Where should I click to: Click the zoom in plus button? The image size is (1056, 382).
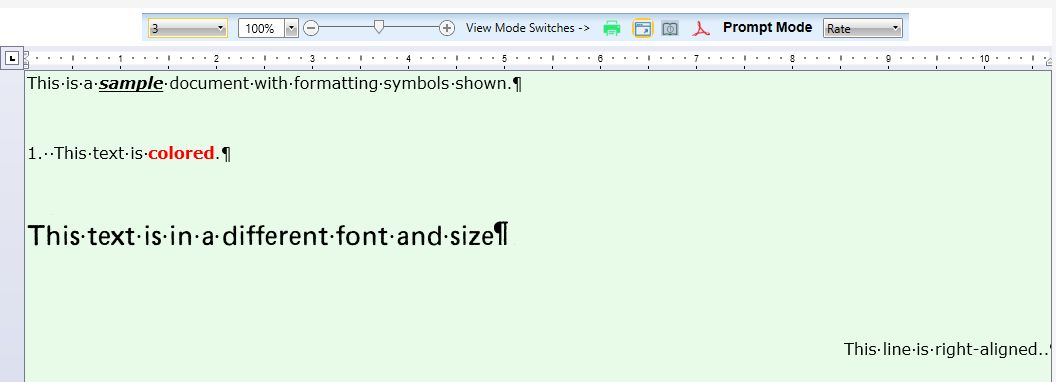click(447, 28)
